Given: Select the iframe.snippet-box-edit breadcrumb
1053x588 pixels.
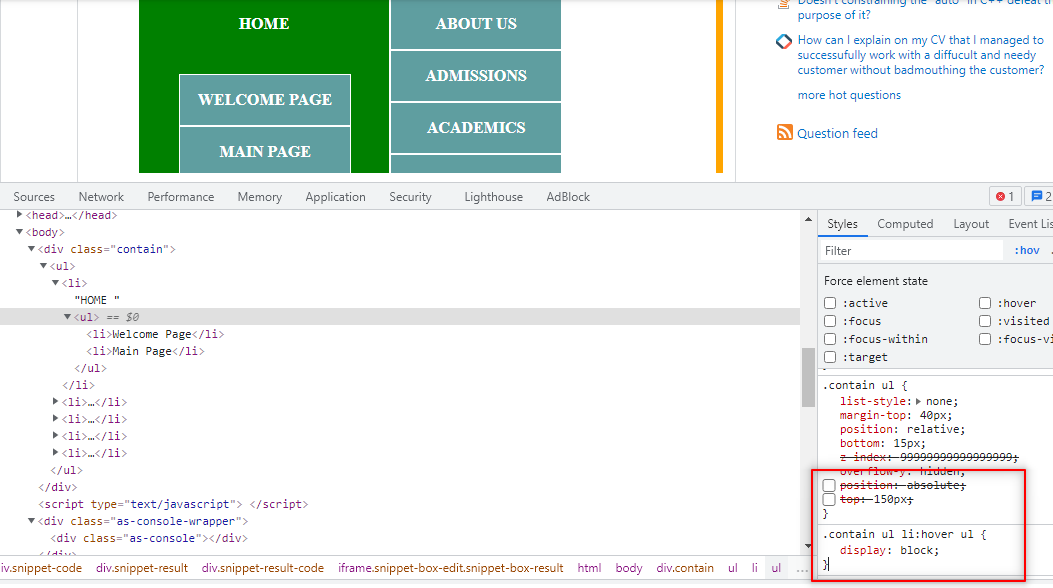Looking at the screenshot, I should [x=451, y=568].
